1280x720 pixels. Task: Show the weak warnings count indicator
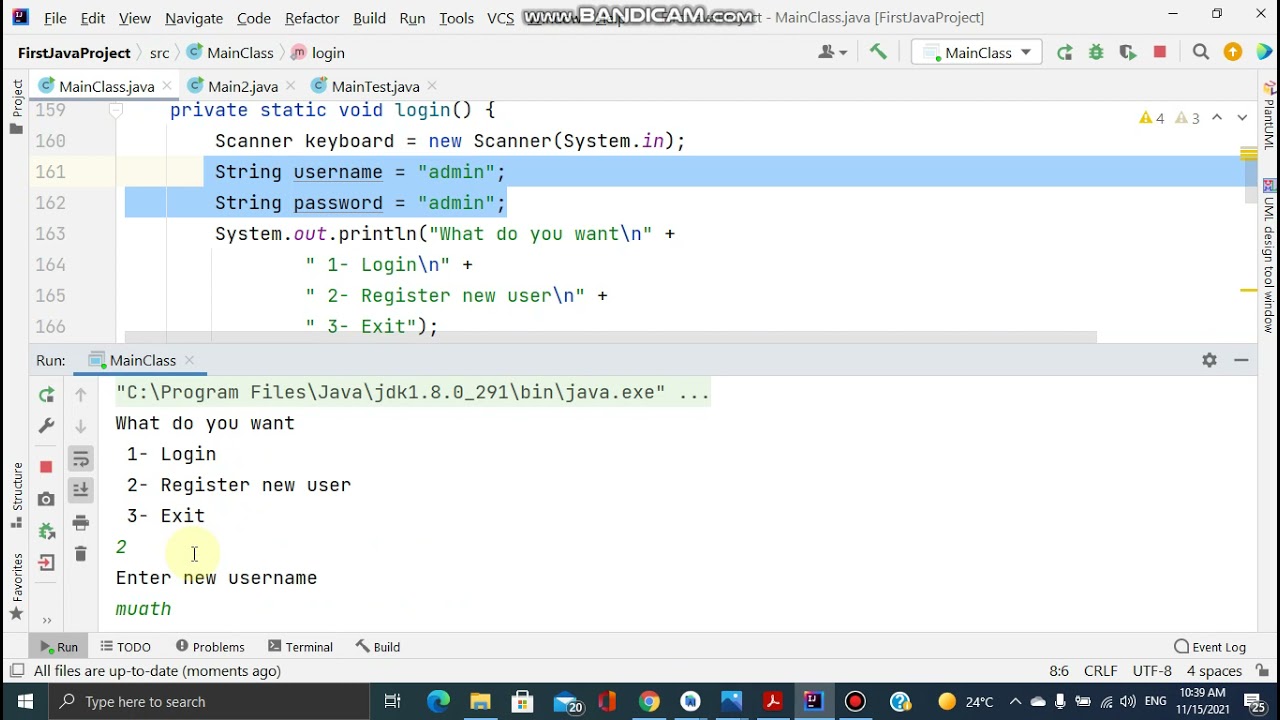1187,118
